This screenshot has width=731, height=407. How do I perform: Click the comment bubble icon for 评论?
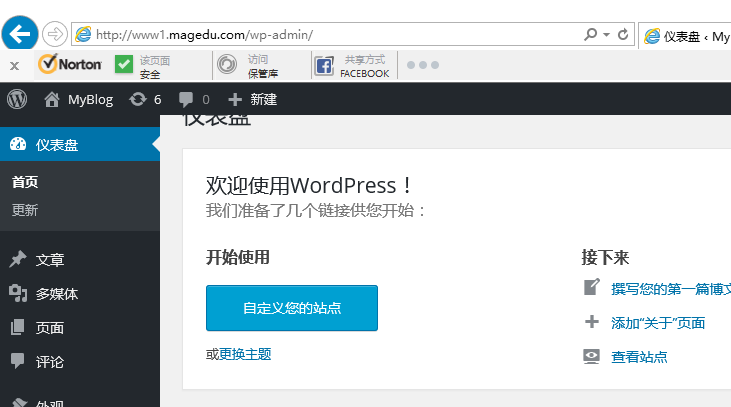(18, 361)
